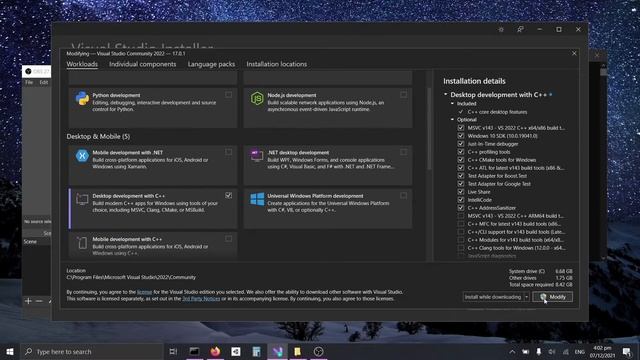Click the Mobile development with C++ phone icon
The width and height of the screenshot is (640, 360).
(x=82, y=243)
